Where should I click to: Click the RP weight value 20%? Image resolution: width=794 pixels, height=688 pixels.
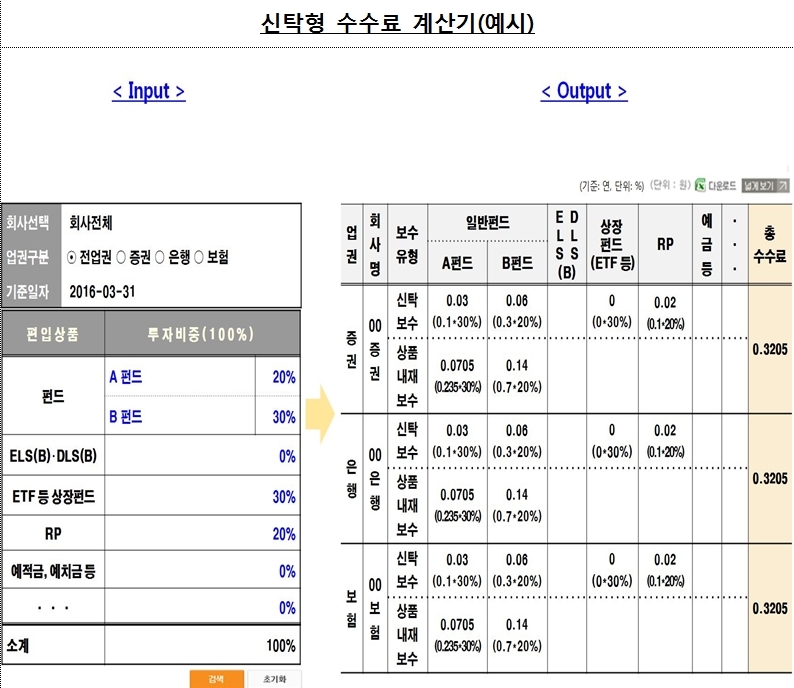[x=283, y=534]
